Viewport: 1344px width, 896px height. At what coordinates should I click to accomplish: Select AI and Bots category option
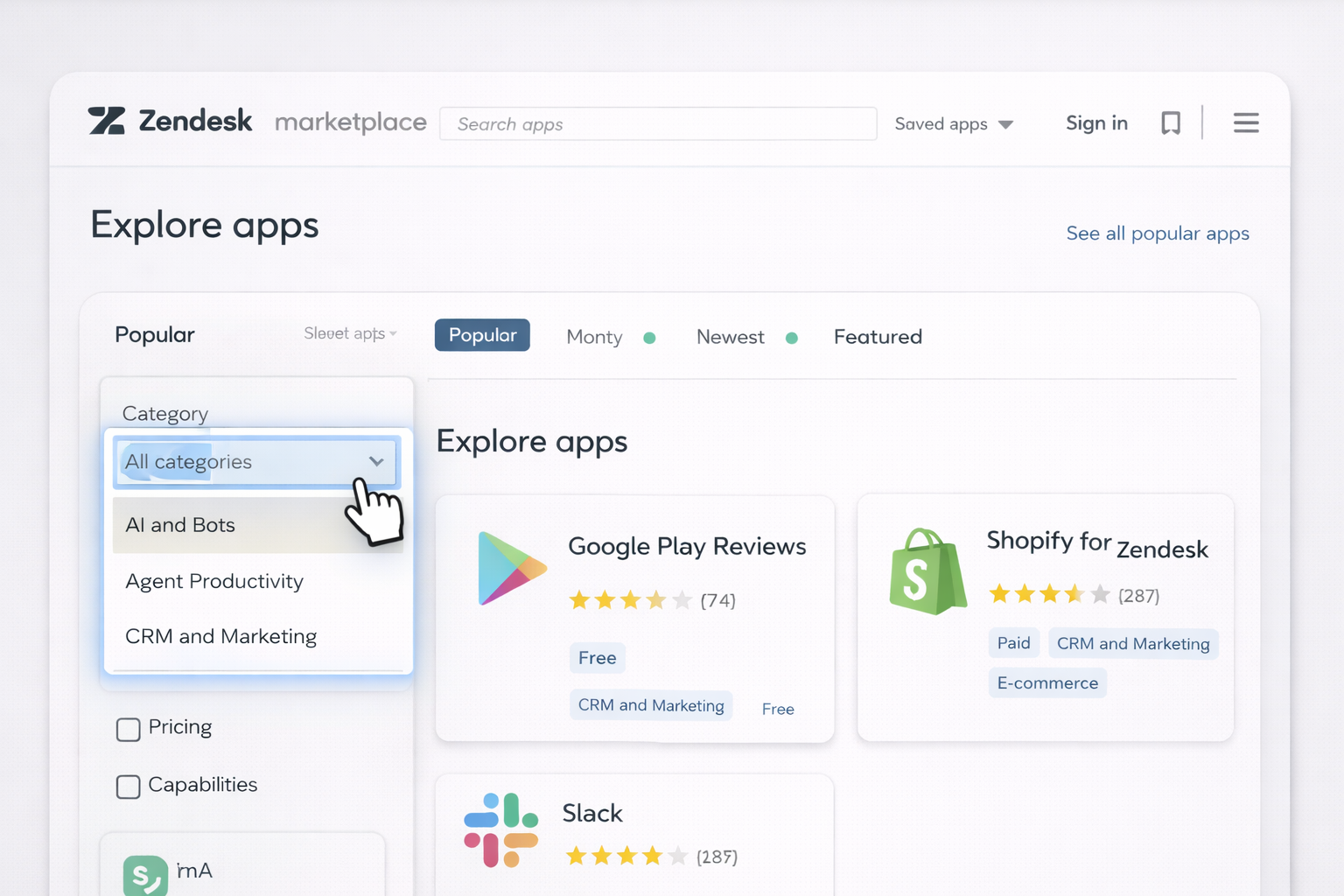coord(258,525)
